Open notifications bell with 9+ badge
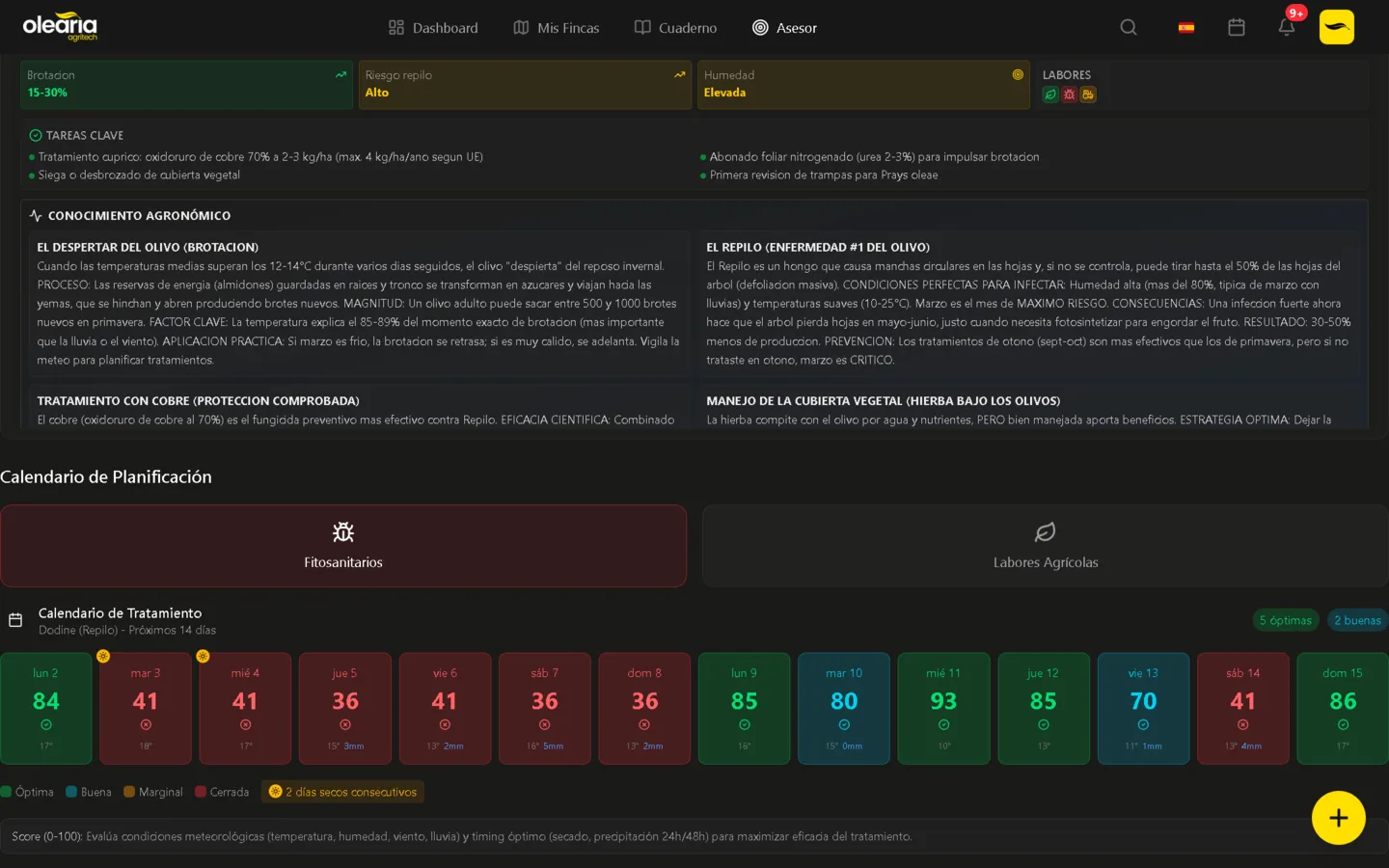Viewport: 1389px width, 868px height. click(x=1287, y=28)
